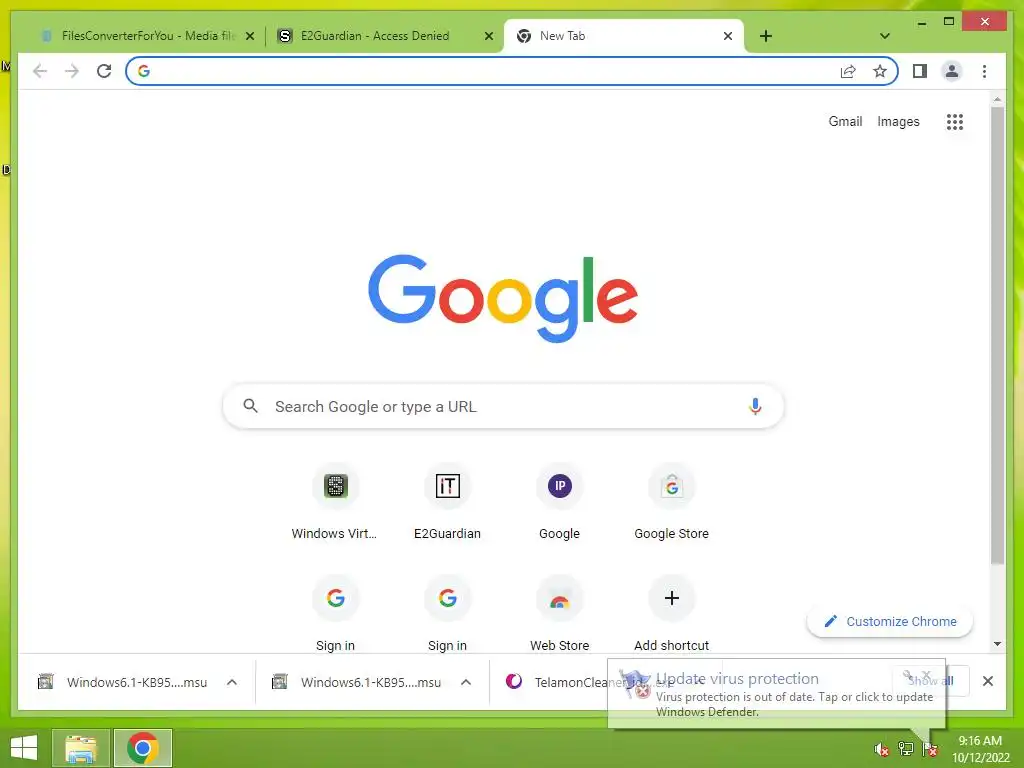Image resolution: width=1024 pixels, height=768 pixels.
Task: Share this page using address bar icon
Action: 848,71
